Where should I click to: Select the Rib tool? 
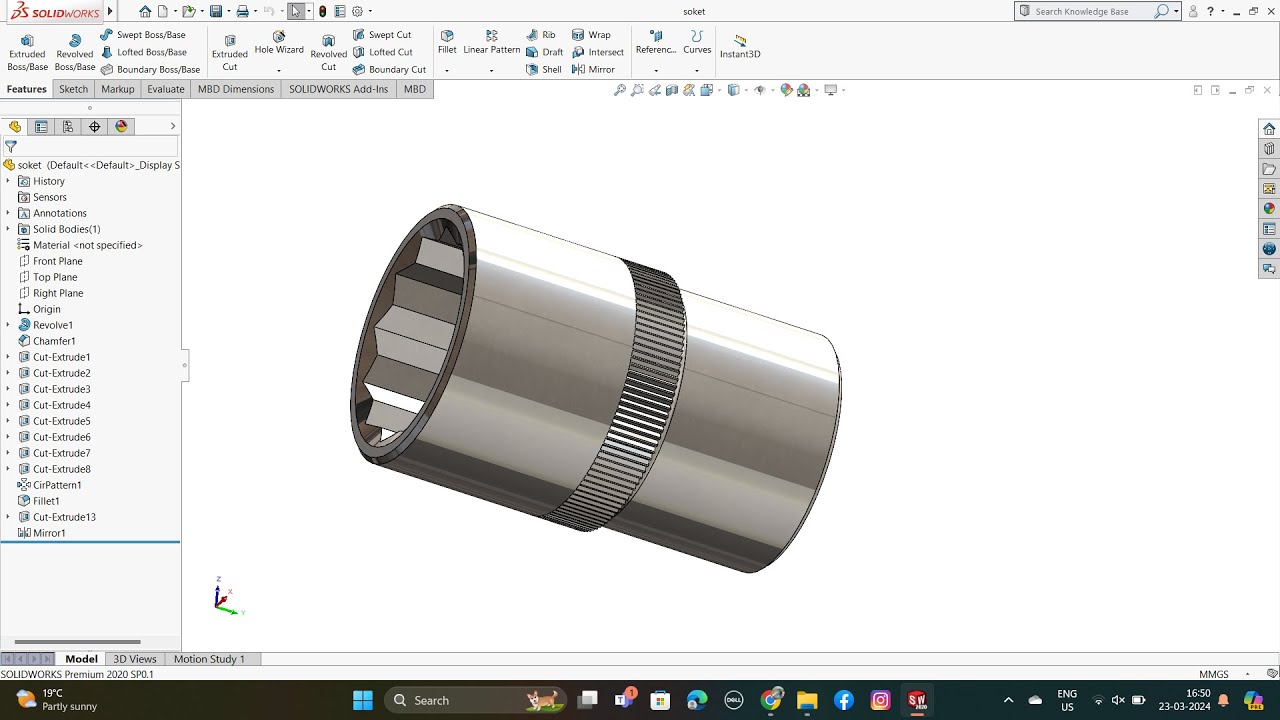coord(541,35)
